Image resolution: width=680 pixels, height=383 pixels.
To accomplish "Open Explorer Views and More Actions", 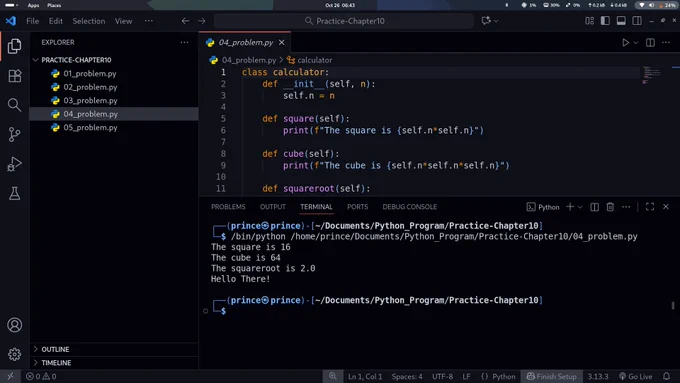I will [x=184, y=43].
